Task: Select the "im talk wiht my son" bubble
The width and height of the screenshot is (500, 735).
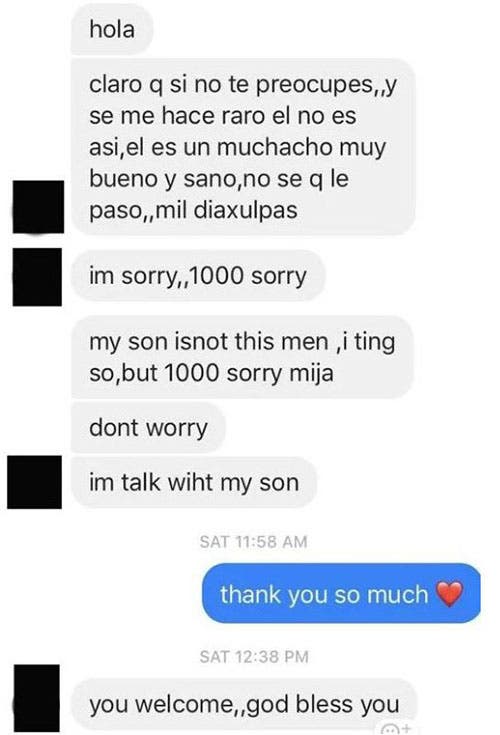Action: tap(194, 482)
